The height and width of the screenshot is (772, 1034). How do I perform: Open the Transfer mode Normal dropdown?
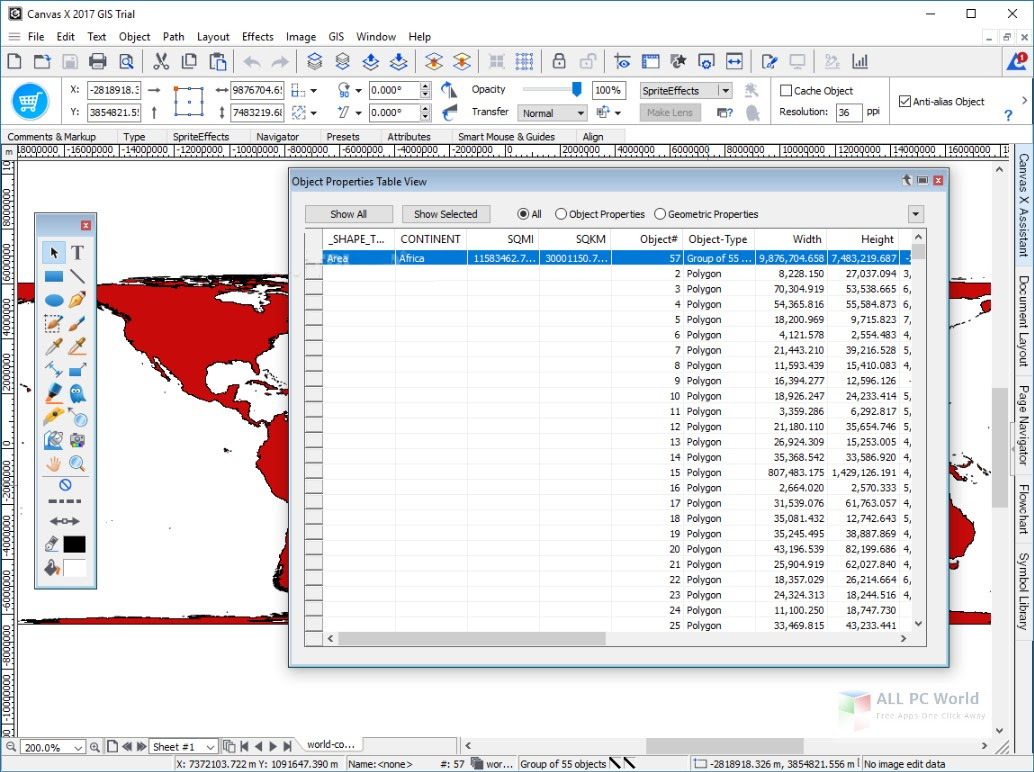coord(553,113)
